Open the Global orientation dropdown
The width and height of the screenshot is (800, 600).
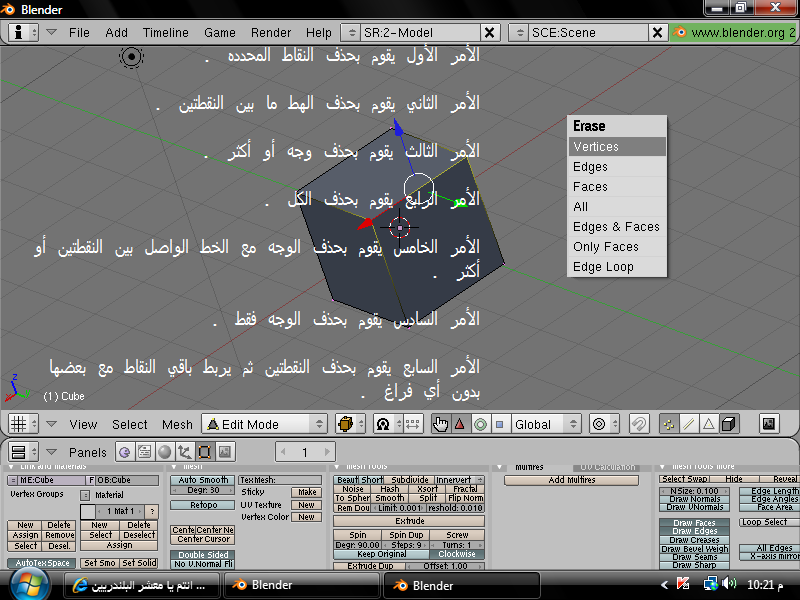click(545, 424)
